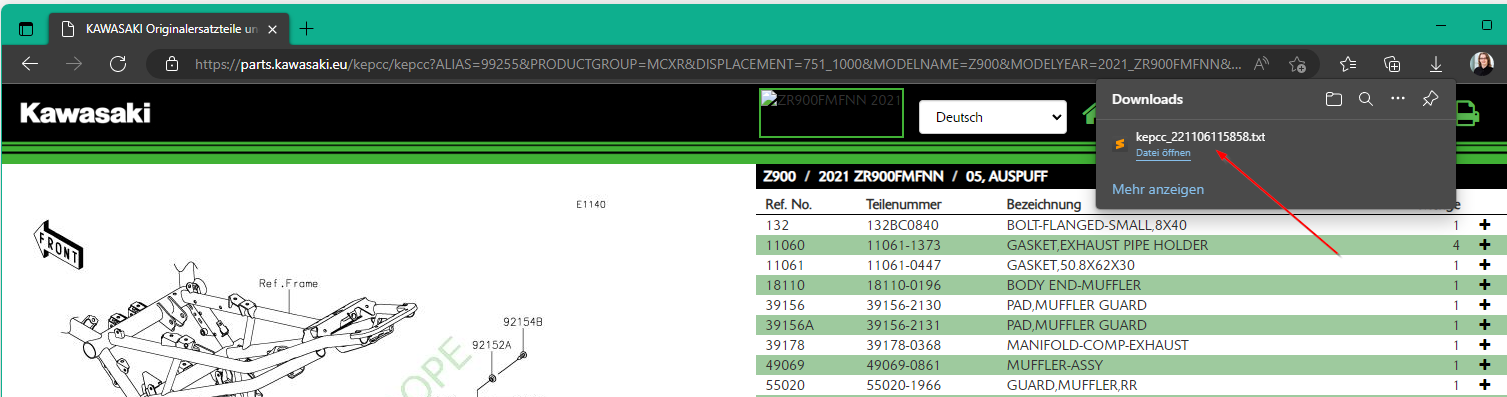
Task: Click the 'Datei öffnen' link
Action: [1163, 153]
